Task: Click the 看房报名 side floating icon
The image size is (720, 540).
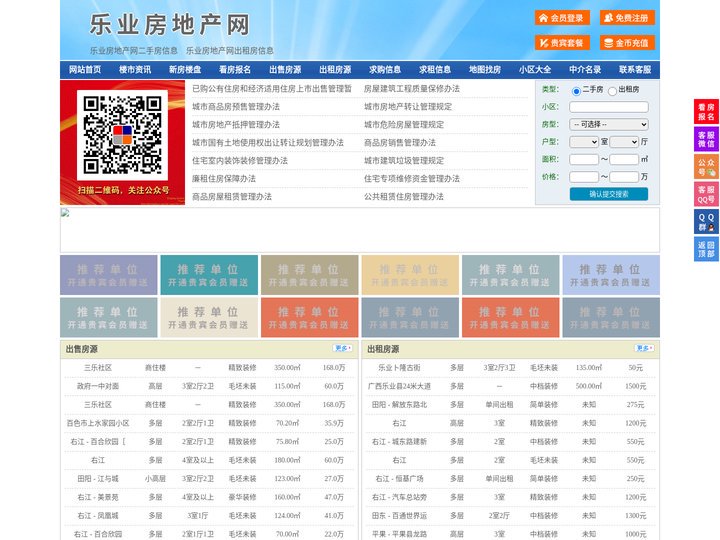Action: [x=706, y=112]
